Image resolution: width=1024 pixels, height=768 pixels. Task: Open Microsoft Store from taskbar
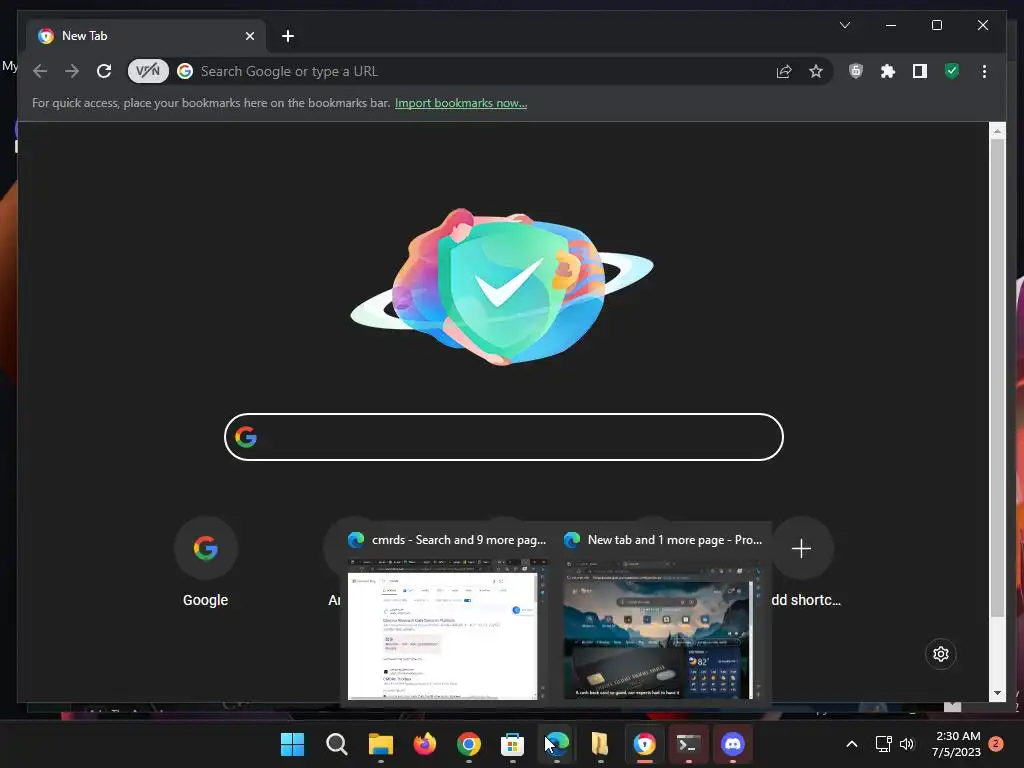pos(513,744)
